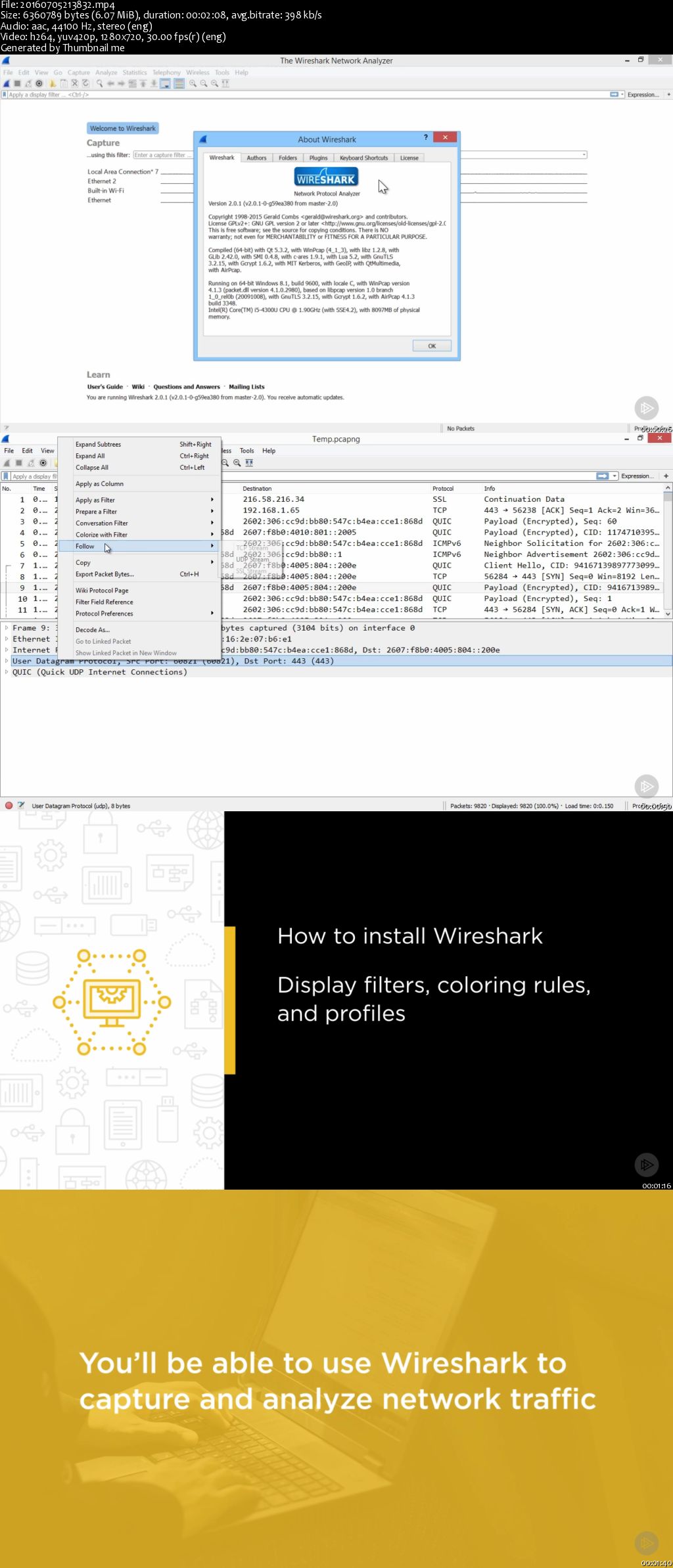This screenshot has height=1568, width=673.
Task: Click restart capture icon in Wireshark Network Analyzer toolbar
Action: click(x=28, y=83)
